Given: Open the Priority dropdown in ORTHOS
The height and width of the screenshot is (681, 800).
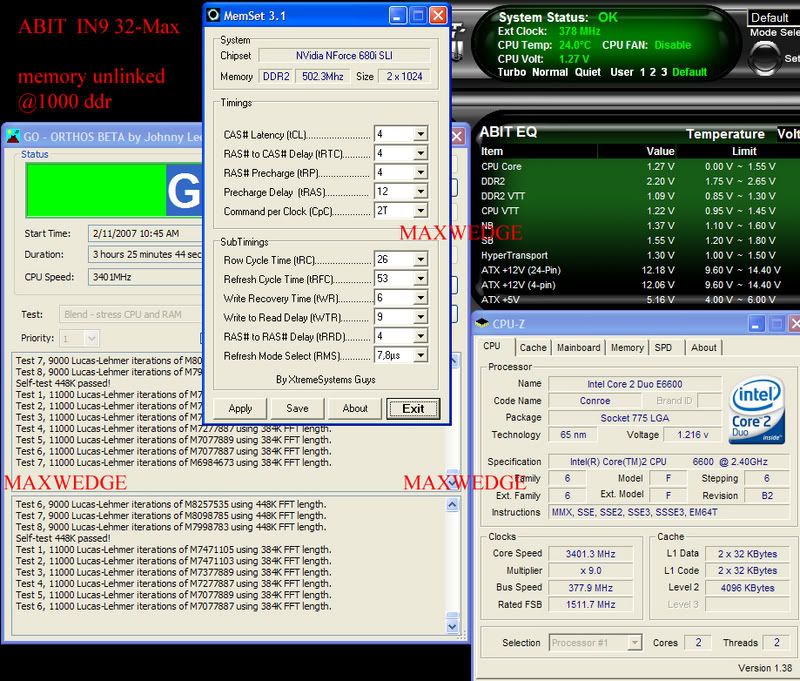Looking at the screenshot, I should click(x=91, y=338).
